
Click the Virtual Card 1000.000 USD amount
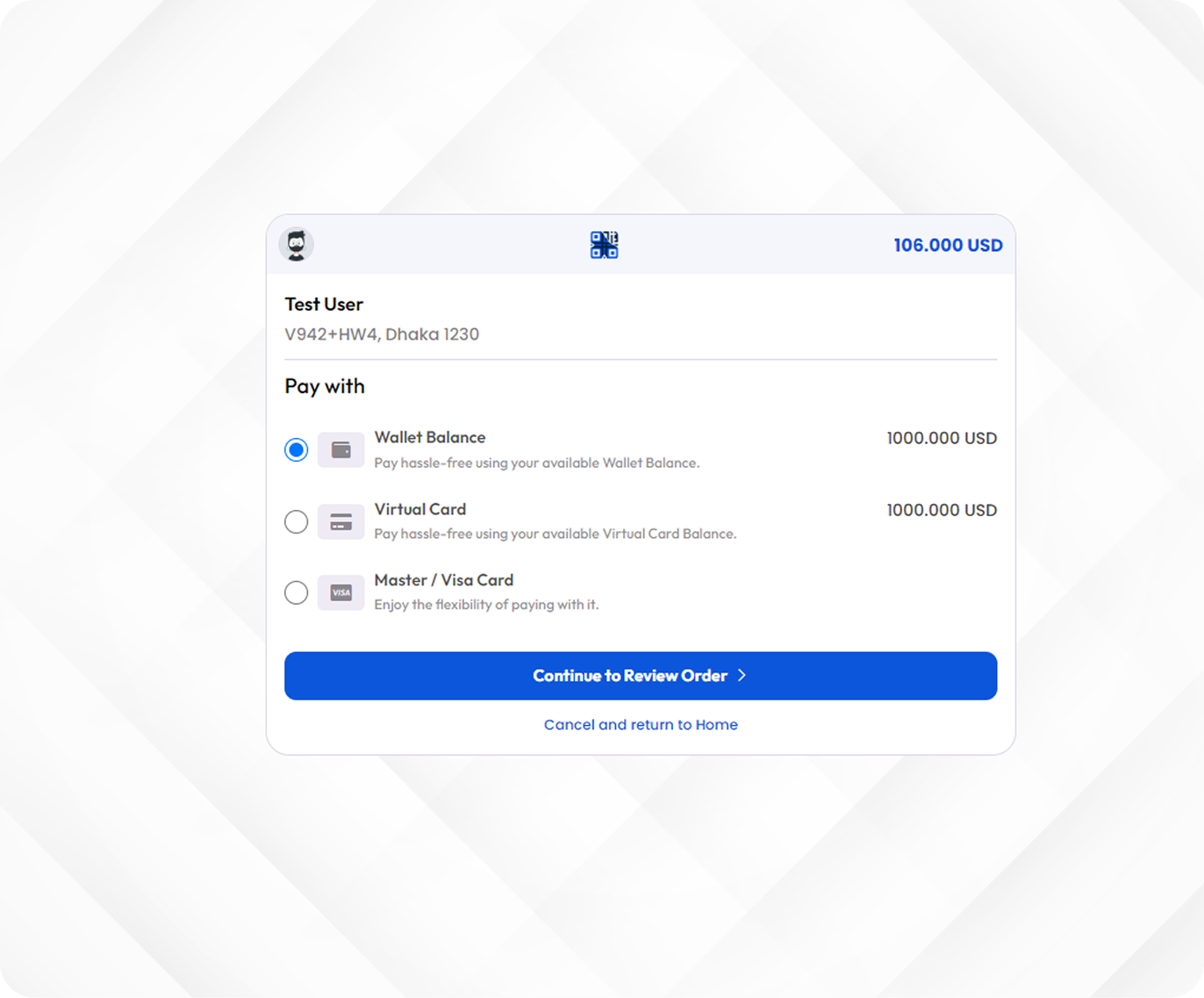point(942,510)
